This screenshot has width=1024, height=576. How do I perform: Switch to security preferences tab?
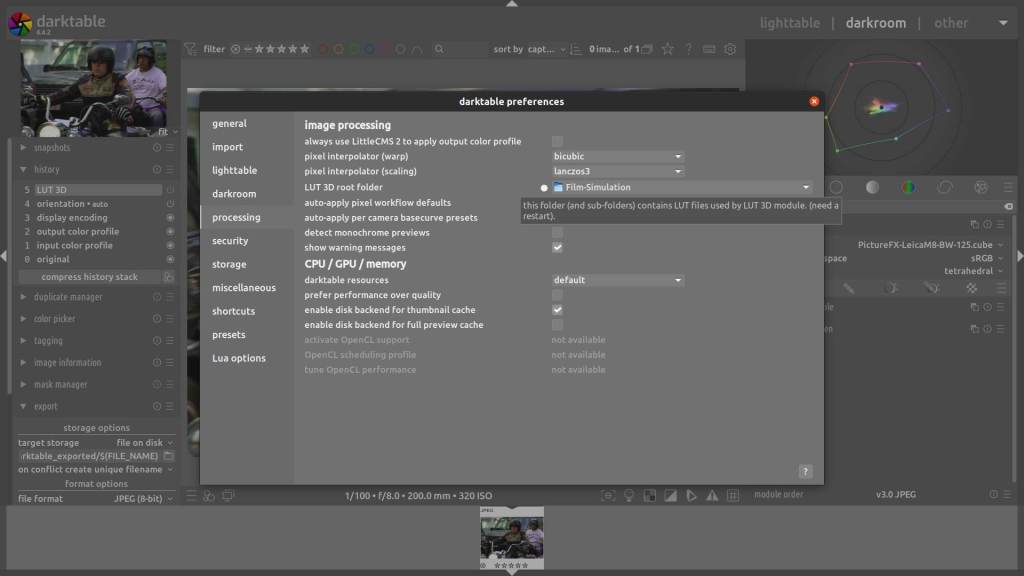[230, 241]
